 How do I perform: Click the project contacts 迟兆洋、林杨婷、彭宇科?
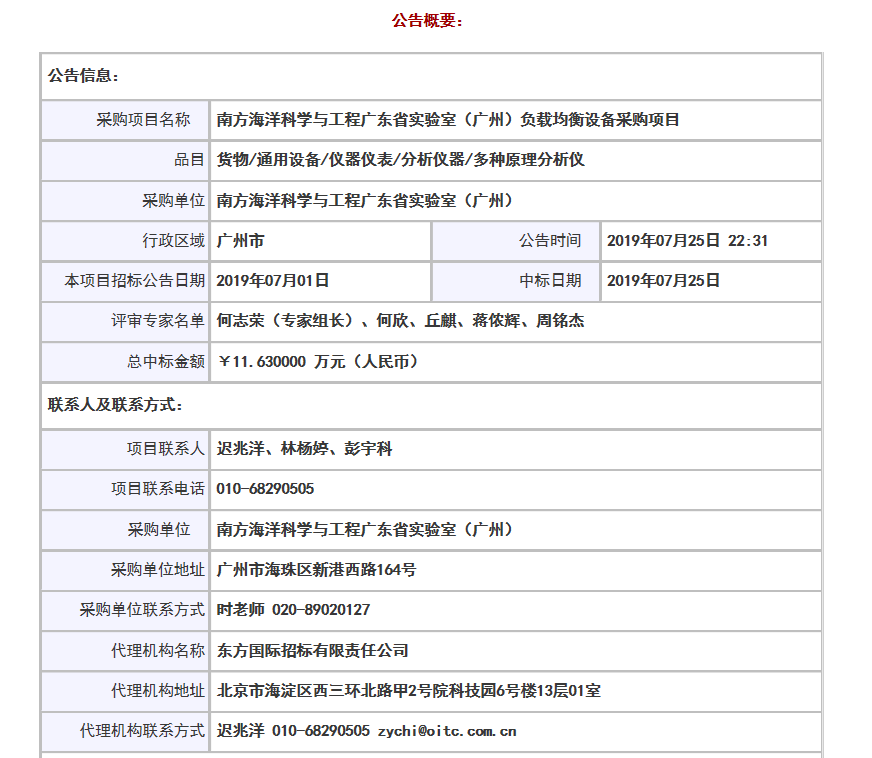304,449
